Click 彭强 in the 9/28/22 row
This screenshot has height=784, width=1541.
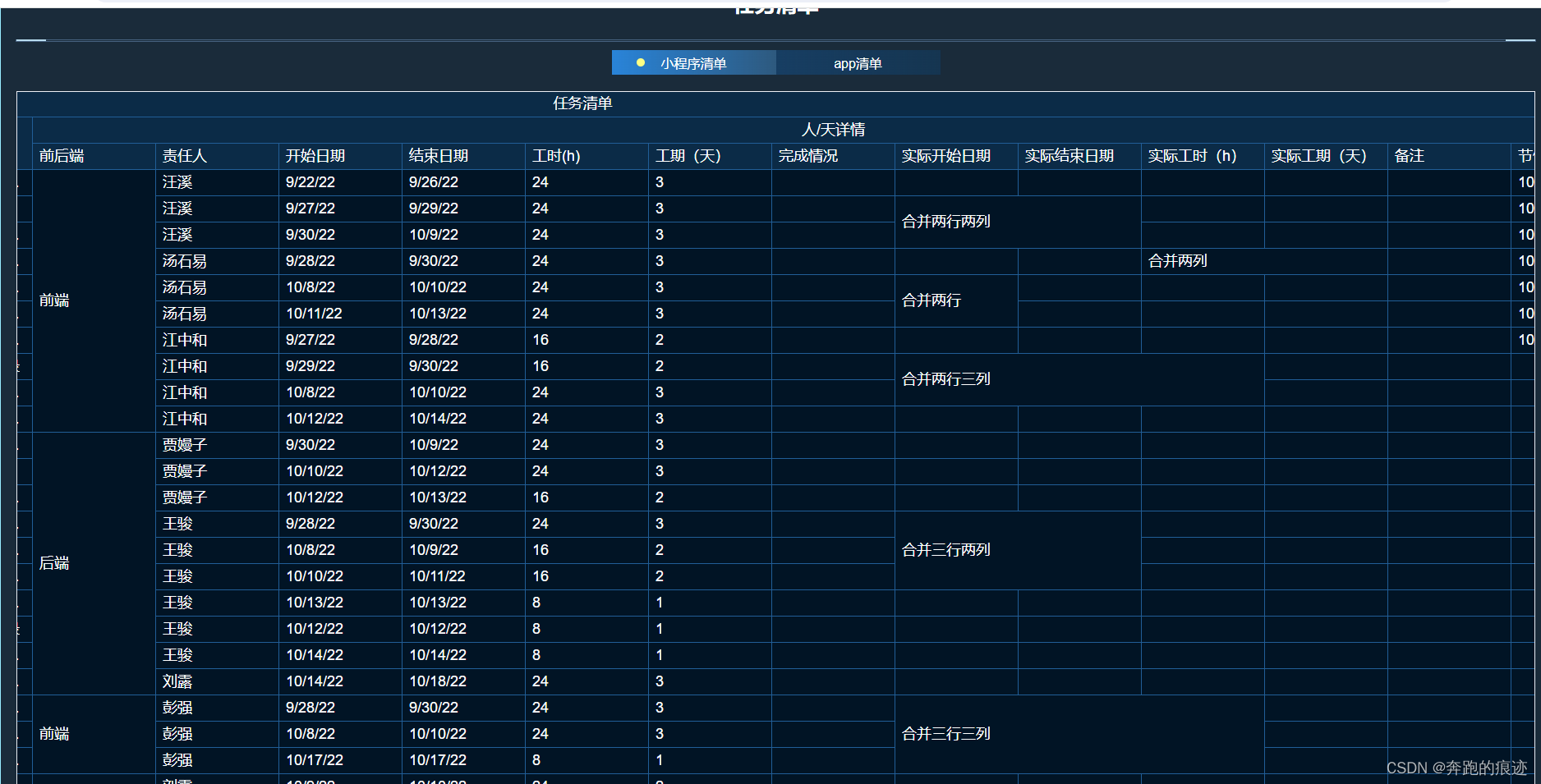177,708
